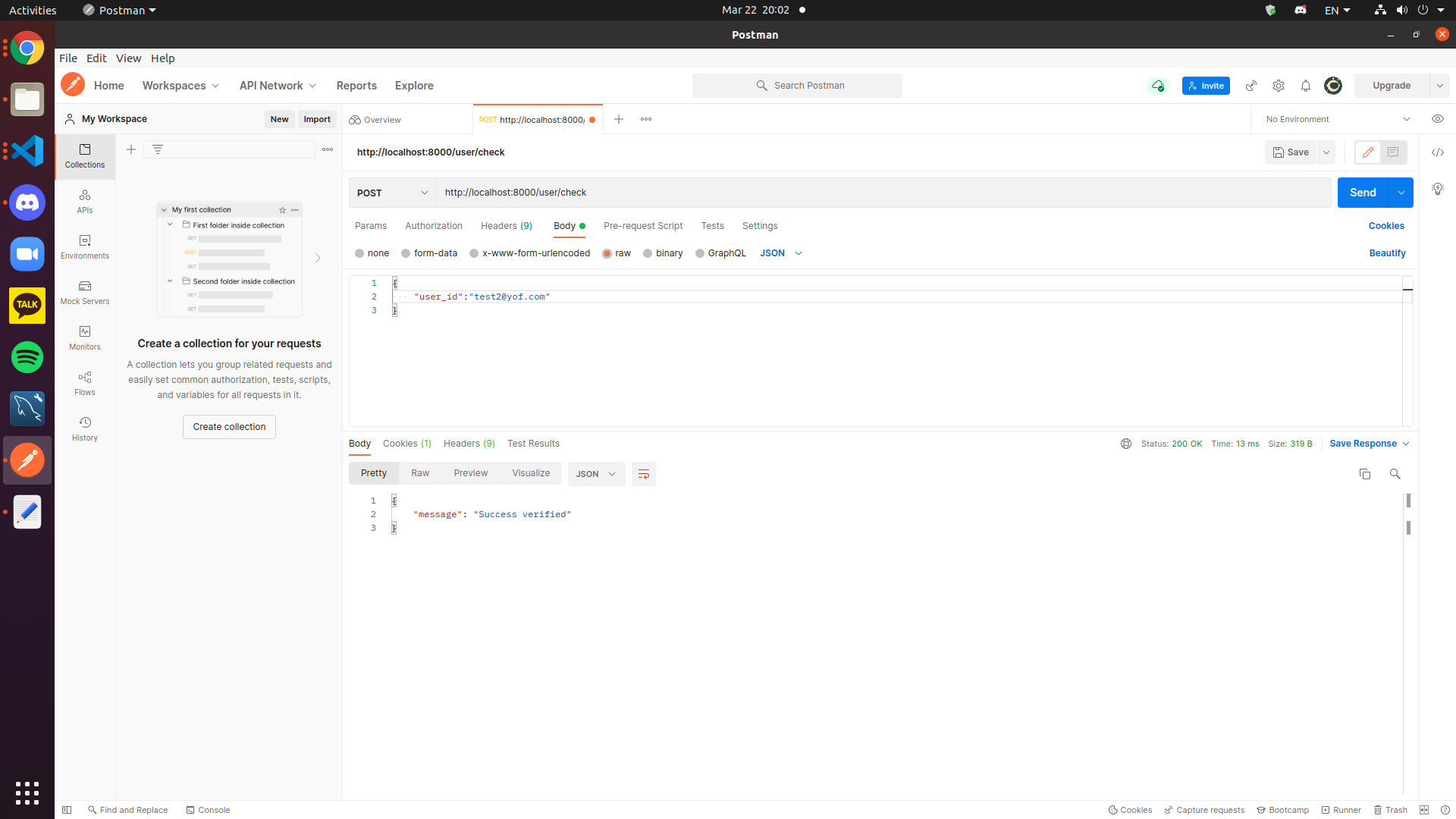Click the request URL input field

(883, 193)
